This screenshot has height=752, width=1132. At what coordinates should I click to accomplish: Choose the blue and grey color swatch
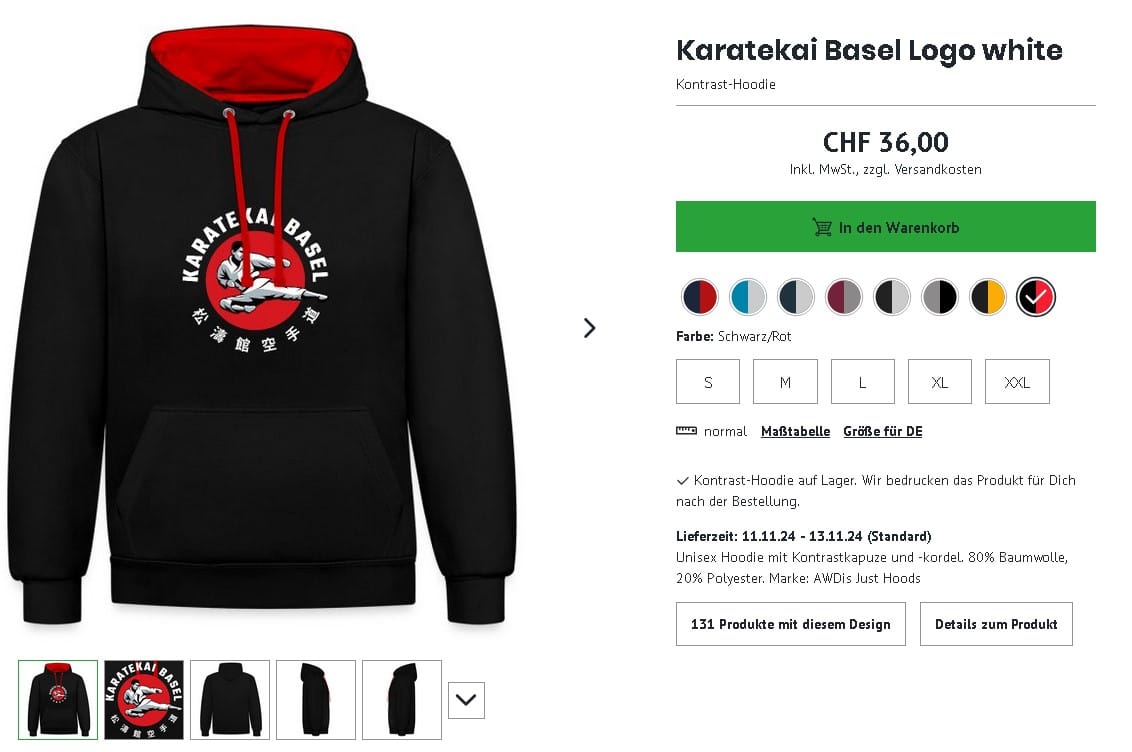[747, 297]
